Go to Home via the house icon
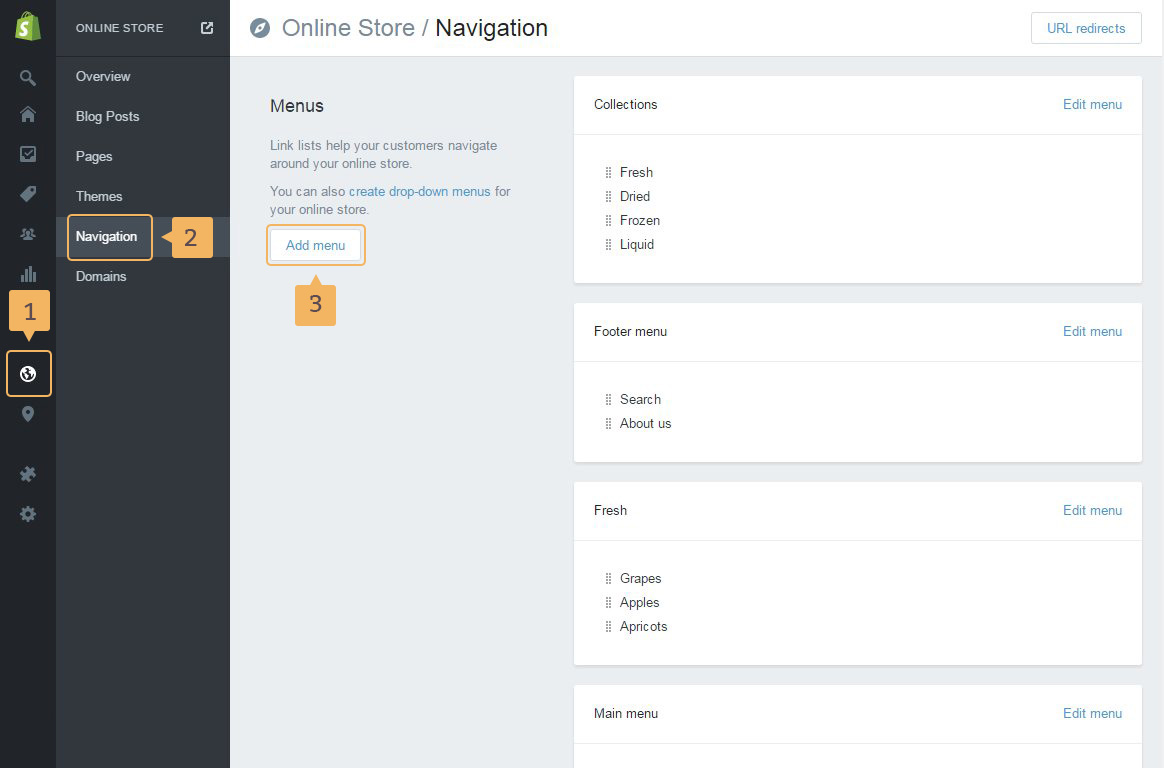Image resolution: width=1164 pixels, height=768 pixels. 28,115
